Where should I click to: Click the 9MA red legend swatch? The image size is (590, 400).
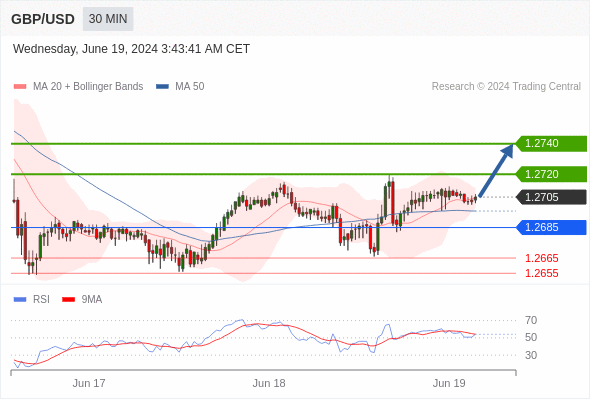[68, 300]
